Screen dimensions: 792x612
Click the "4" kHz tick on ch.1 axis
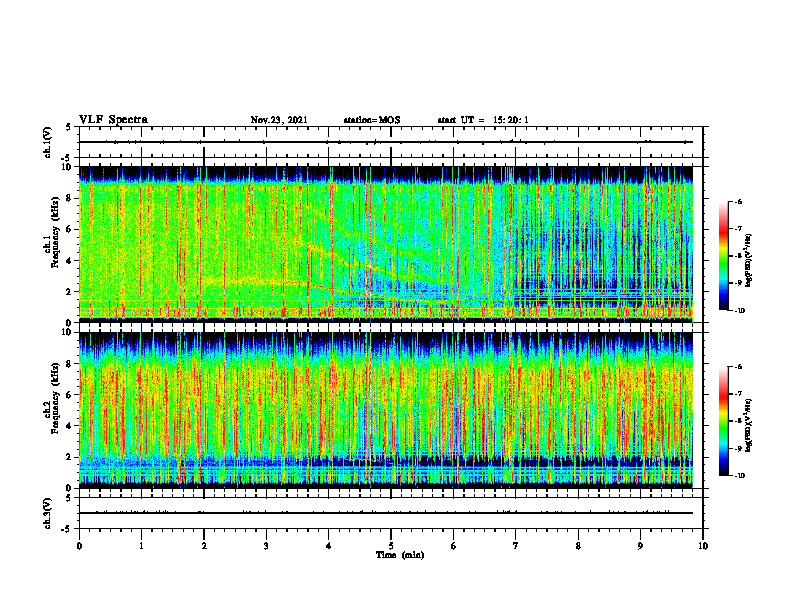(x=70, y=261)
